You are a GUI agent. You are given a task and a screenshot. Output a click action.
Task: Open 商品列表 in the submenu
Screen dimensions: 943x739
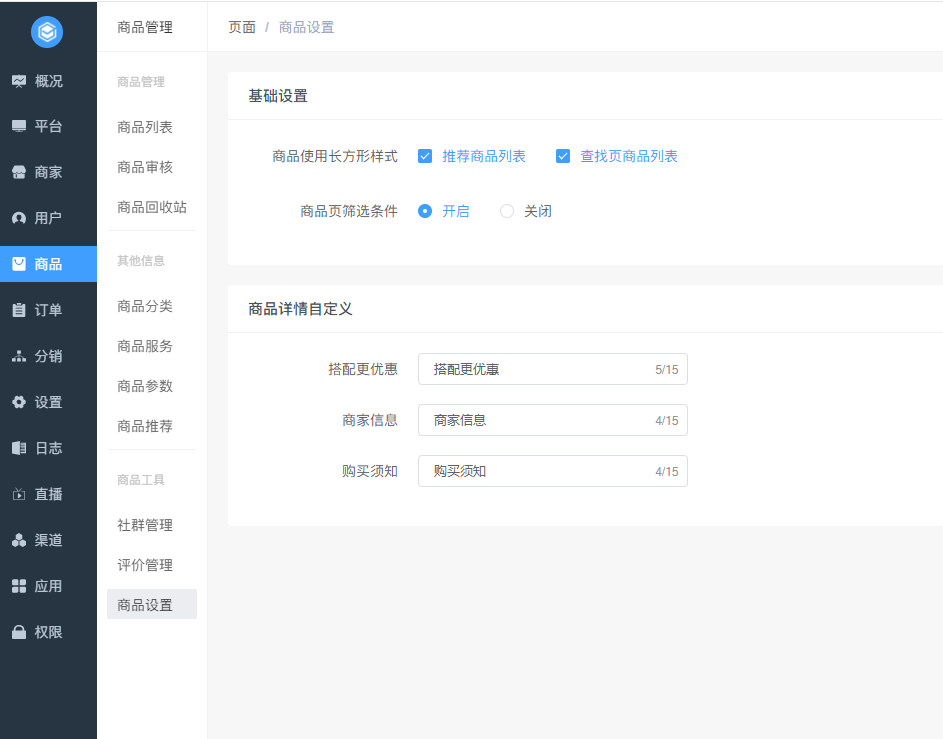[x=145, y=127]
